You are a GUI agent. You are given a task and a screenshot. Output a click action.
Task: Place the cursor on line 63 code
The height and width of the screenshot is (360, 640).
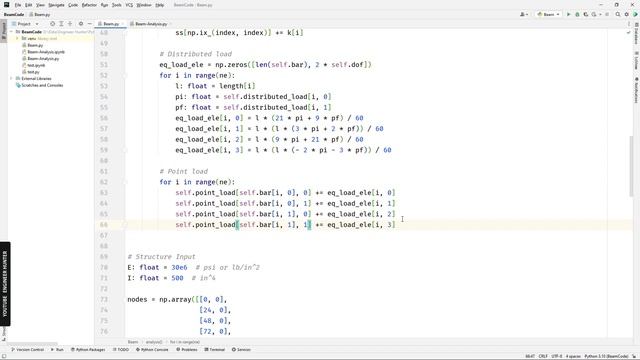click(285, 193)
